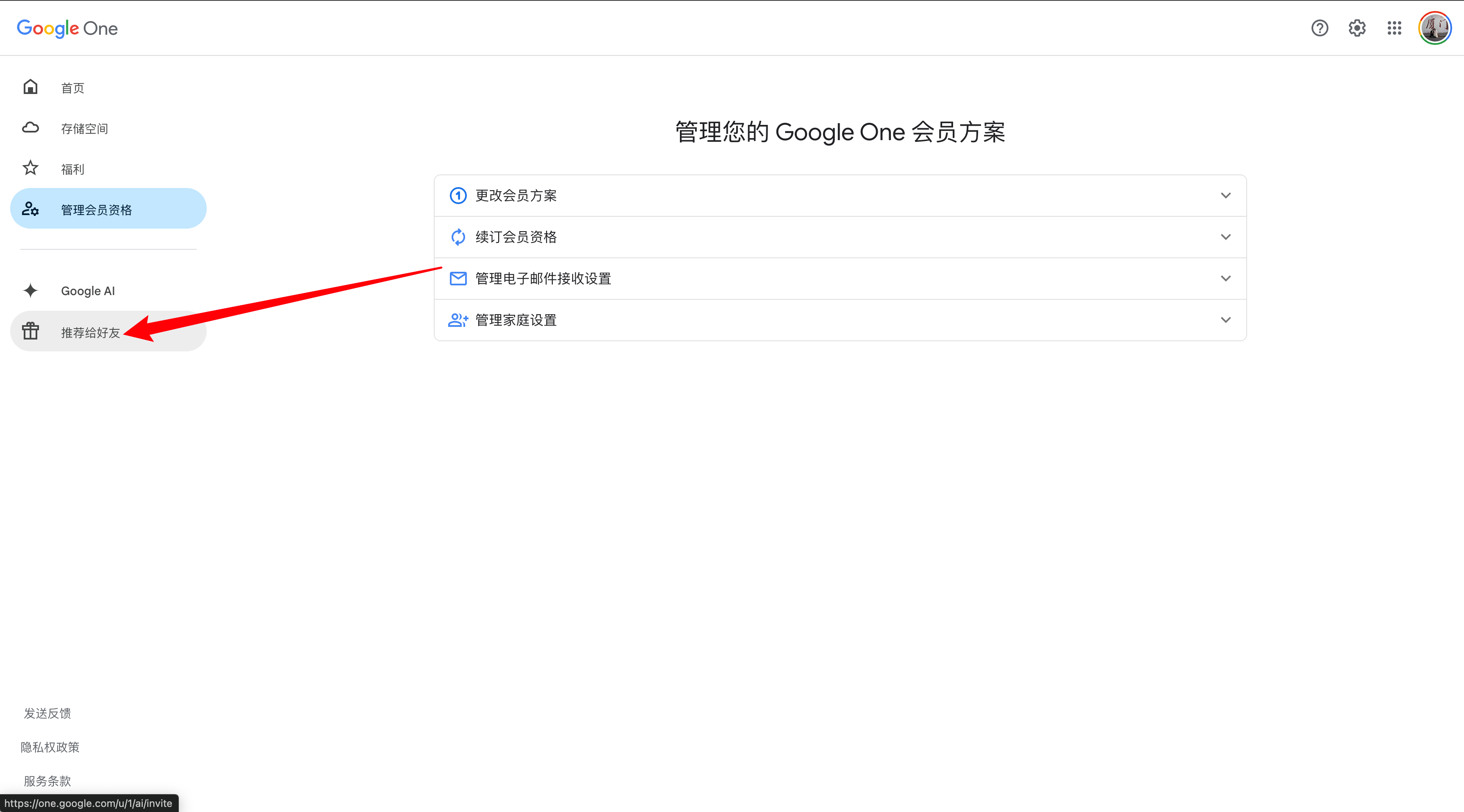
Task: Open Google AI sidebar item
Action: 108,290
